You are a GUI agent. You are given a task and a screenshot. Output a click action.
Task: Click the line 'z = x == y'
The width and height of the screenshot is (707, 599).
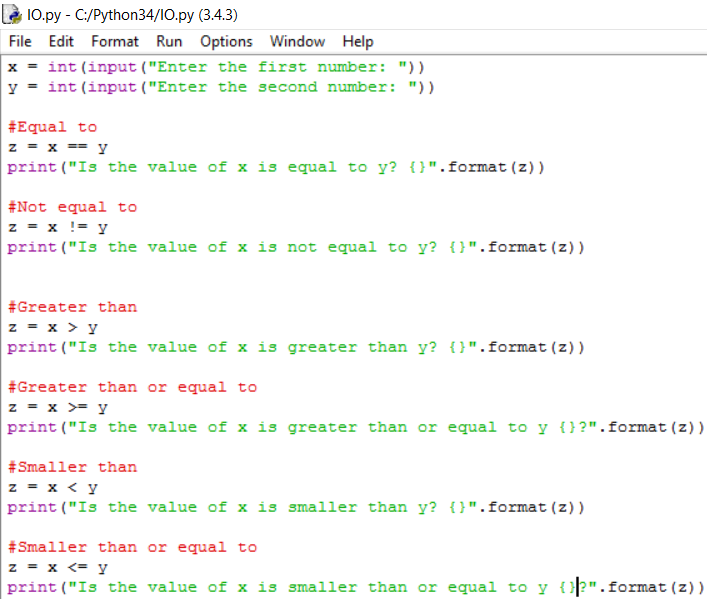coord(58,147)
